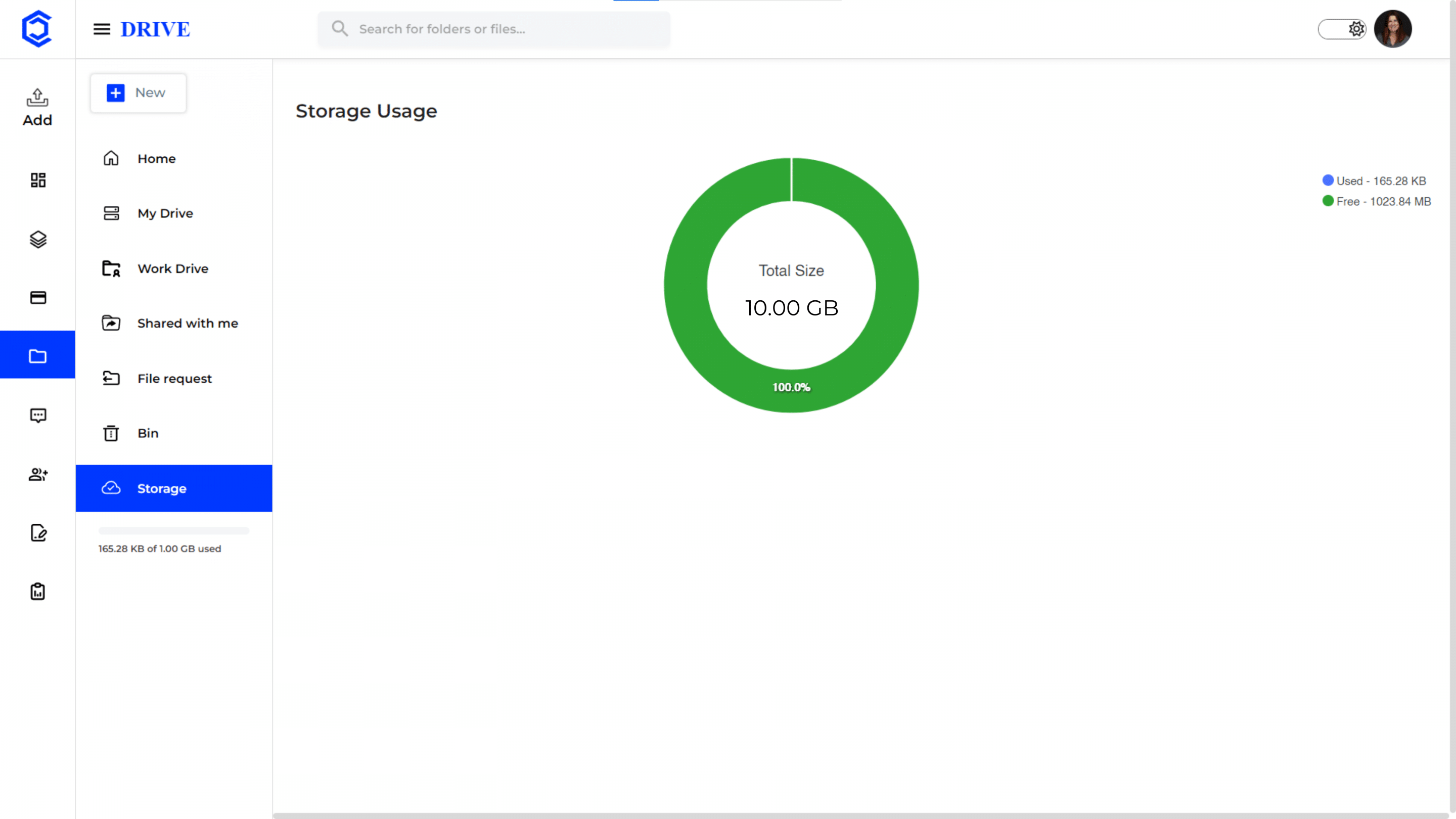The image size is (1456, 819).
Task: Click the Work Drive folder-user icon
Action: 111,268
